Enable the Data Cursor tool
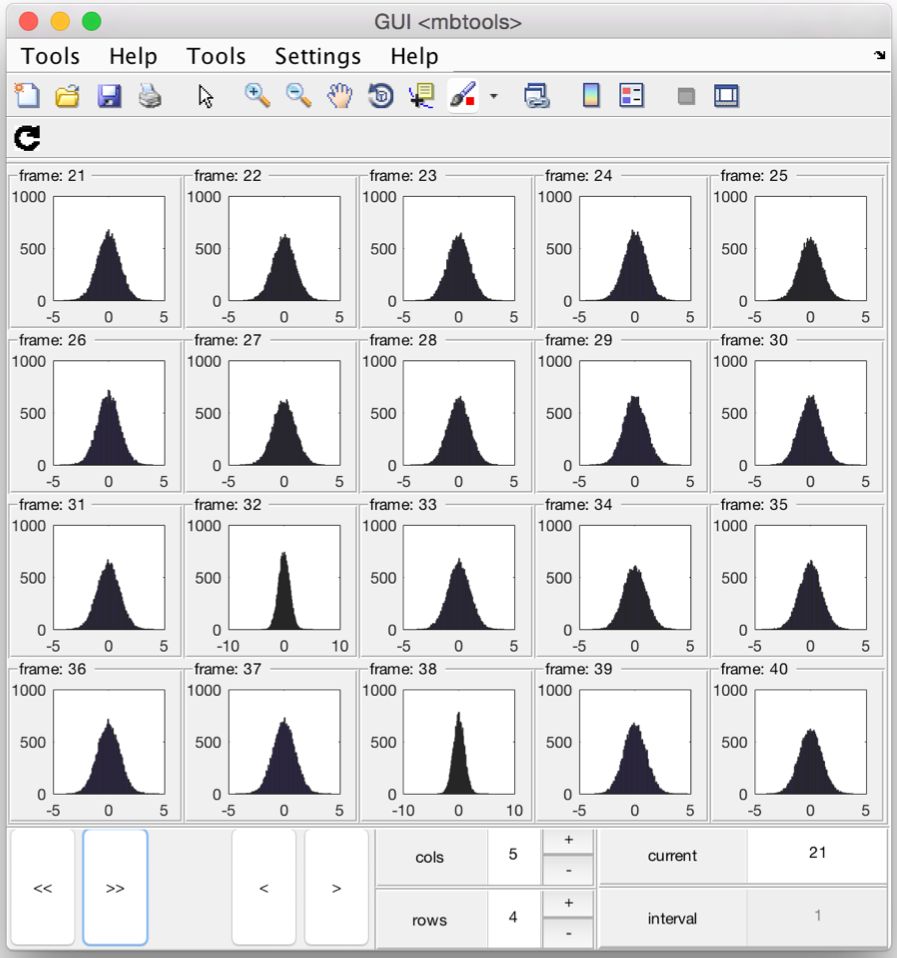The height and width of the screenshot is (958, 897). (x=422, y=96)
